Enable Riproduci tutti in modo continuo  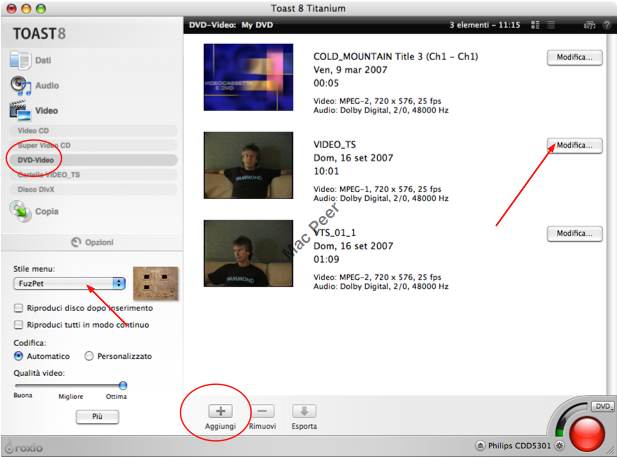[x=18, y=325]
